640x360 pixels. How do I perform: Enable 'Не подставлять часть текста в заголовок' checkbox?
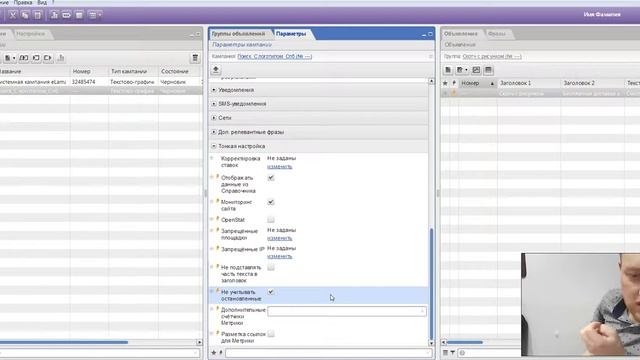271,267
